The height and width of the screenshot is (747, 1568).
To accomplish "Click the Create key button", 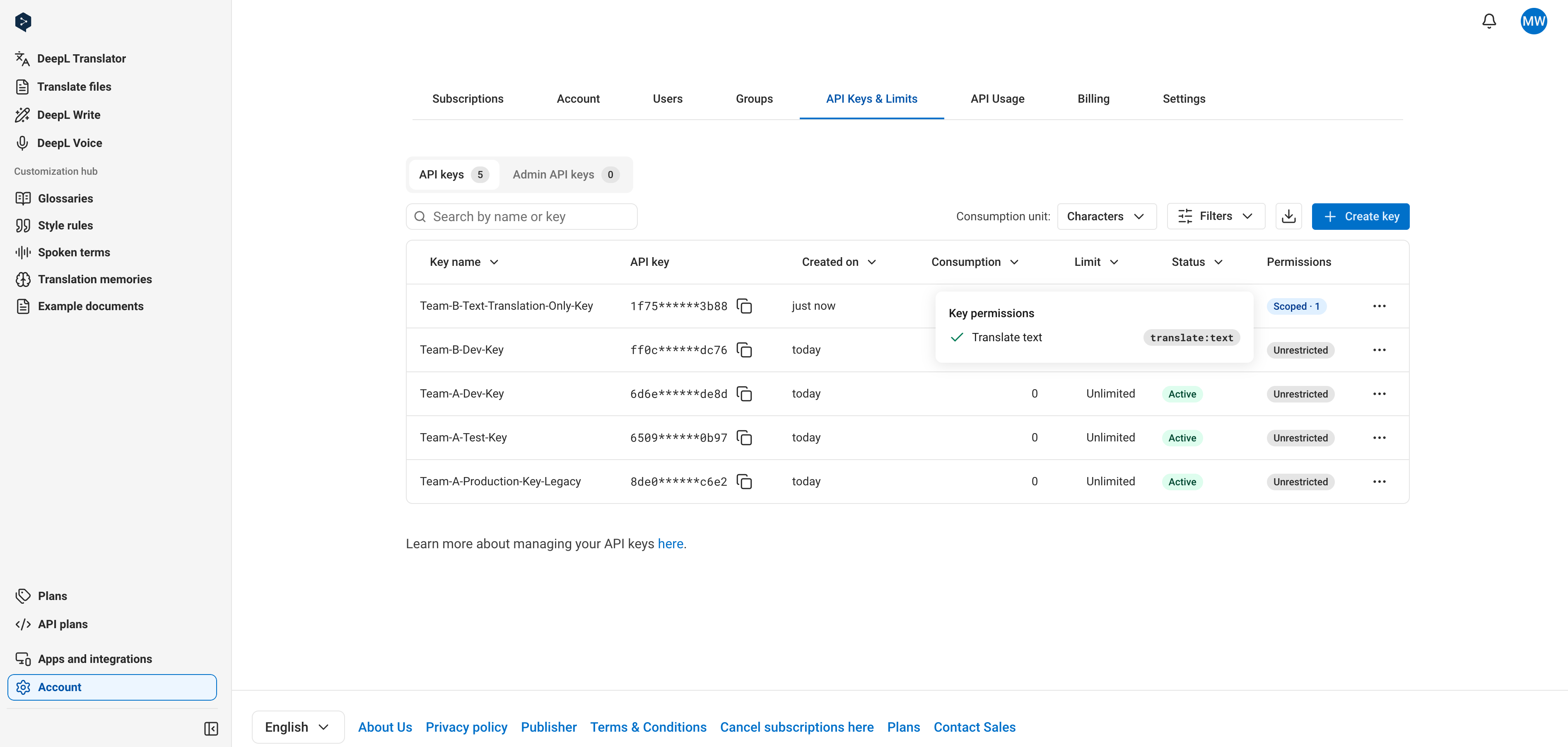I will 1361,217.
